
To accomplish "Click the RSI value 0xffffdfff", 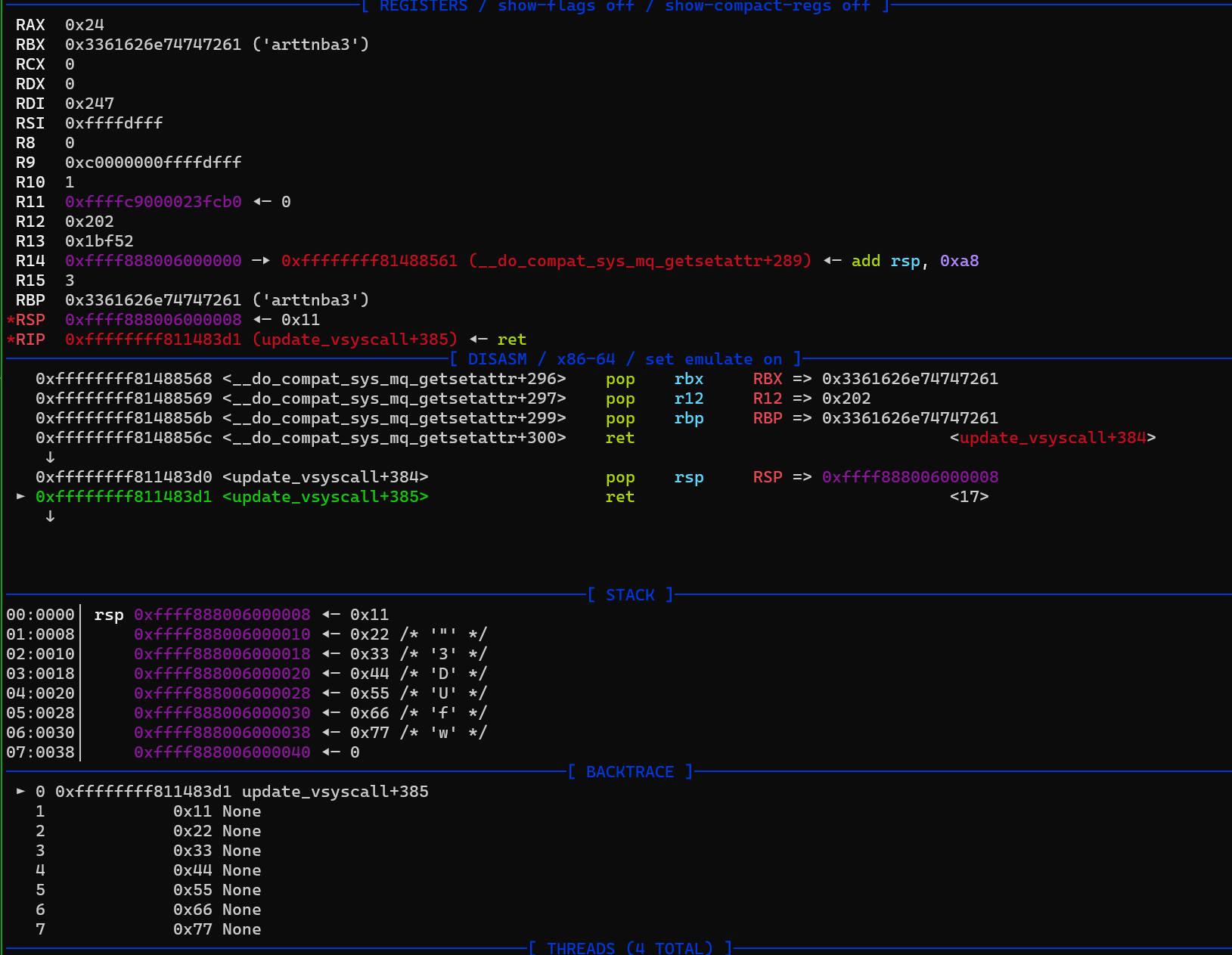I will coord(113,123).
